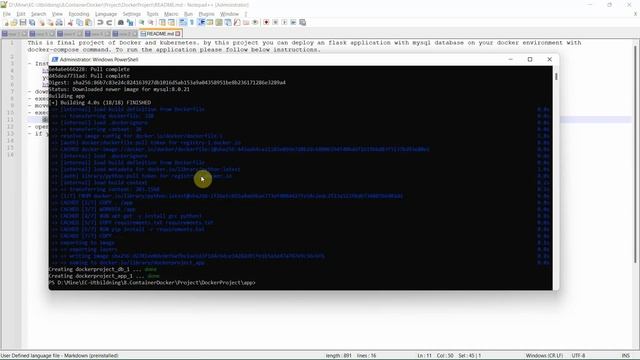Click Save recorded macro icon
This screenshot has height=360, width=640.
click(302, 22)
